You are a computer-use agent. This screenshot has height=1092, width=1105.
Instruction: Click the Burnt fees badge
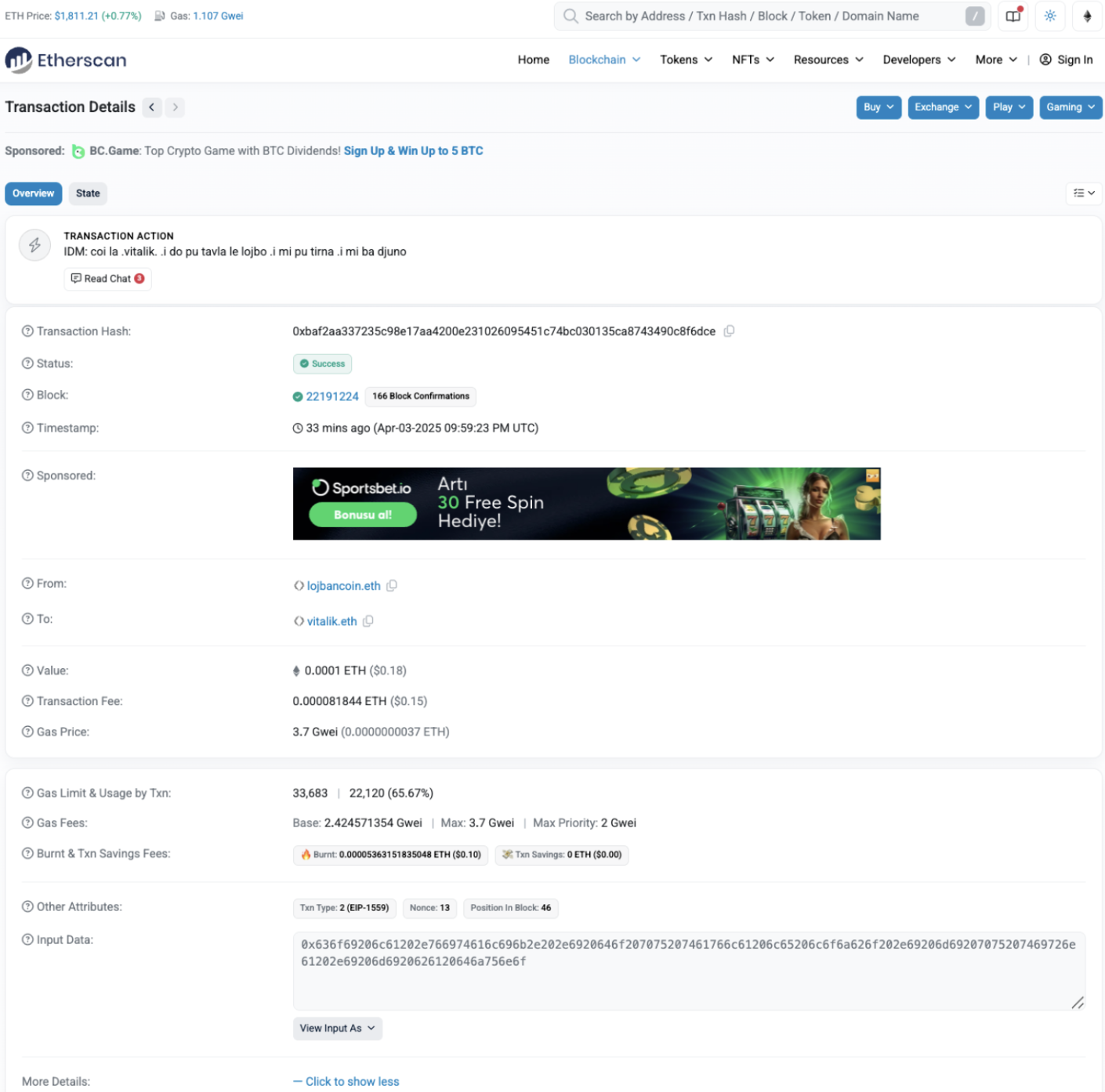390,855
